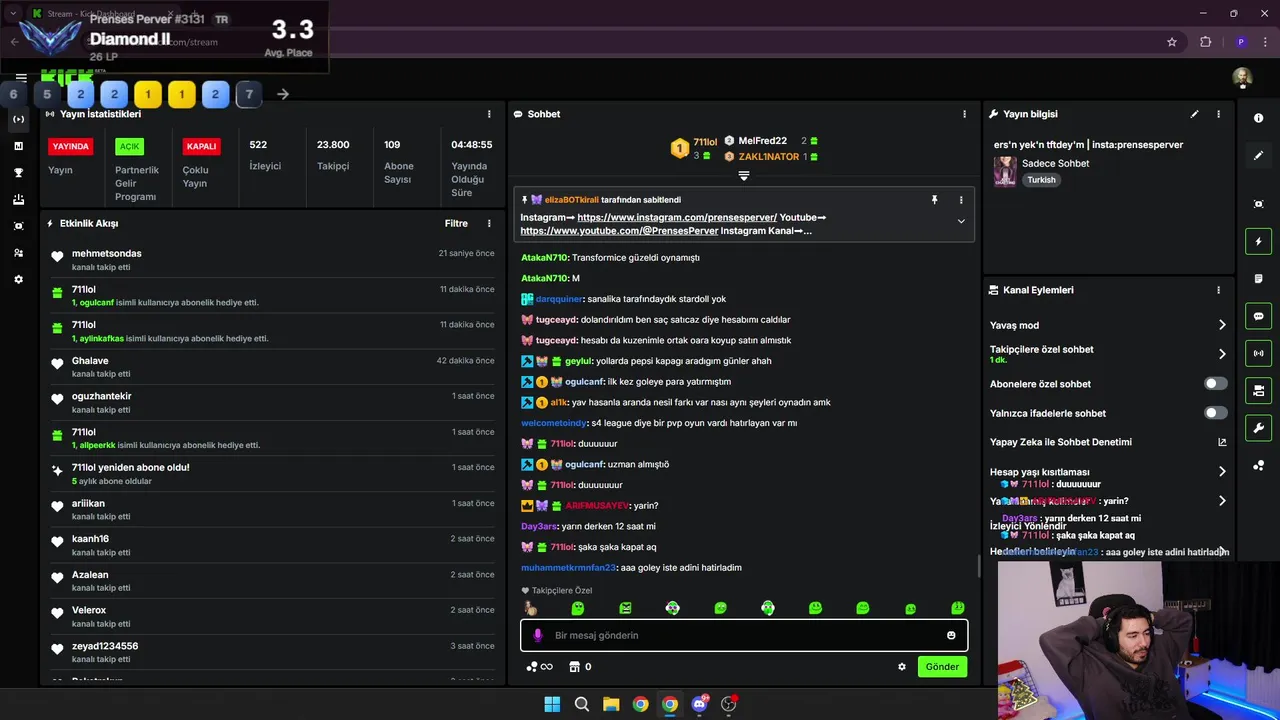The image size is (1280, 720).
Task: Click the info circle icon in right toolbar
Action: 1258,118
